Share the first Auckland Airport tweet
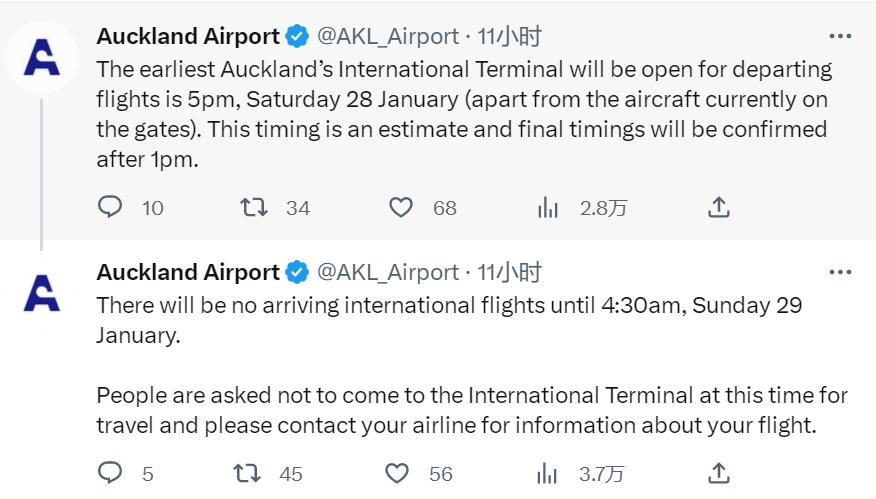The height and width of the screenshot is (499, 876). click(x=718, y=207)
